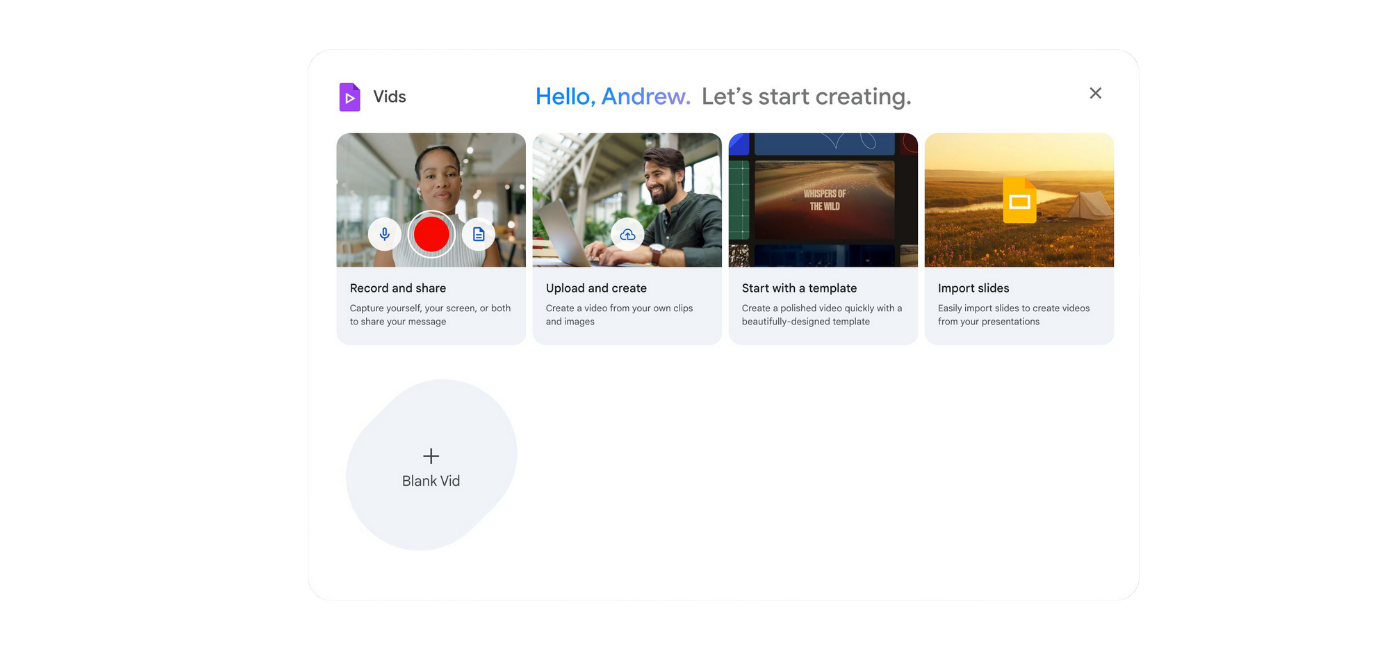Select the "Import slides" title

tap(973, 288)
